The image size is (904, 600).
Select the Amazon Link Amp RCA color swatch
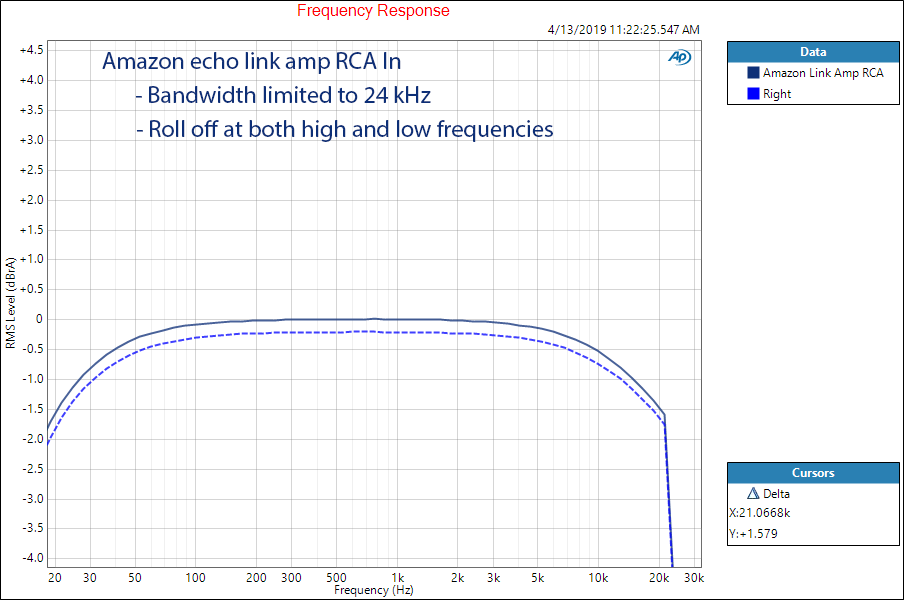click(753, 73)
